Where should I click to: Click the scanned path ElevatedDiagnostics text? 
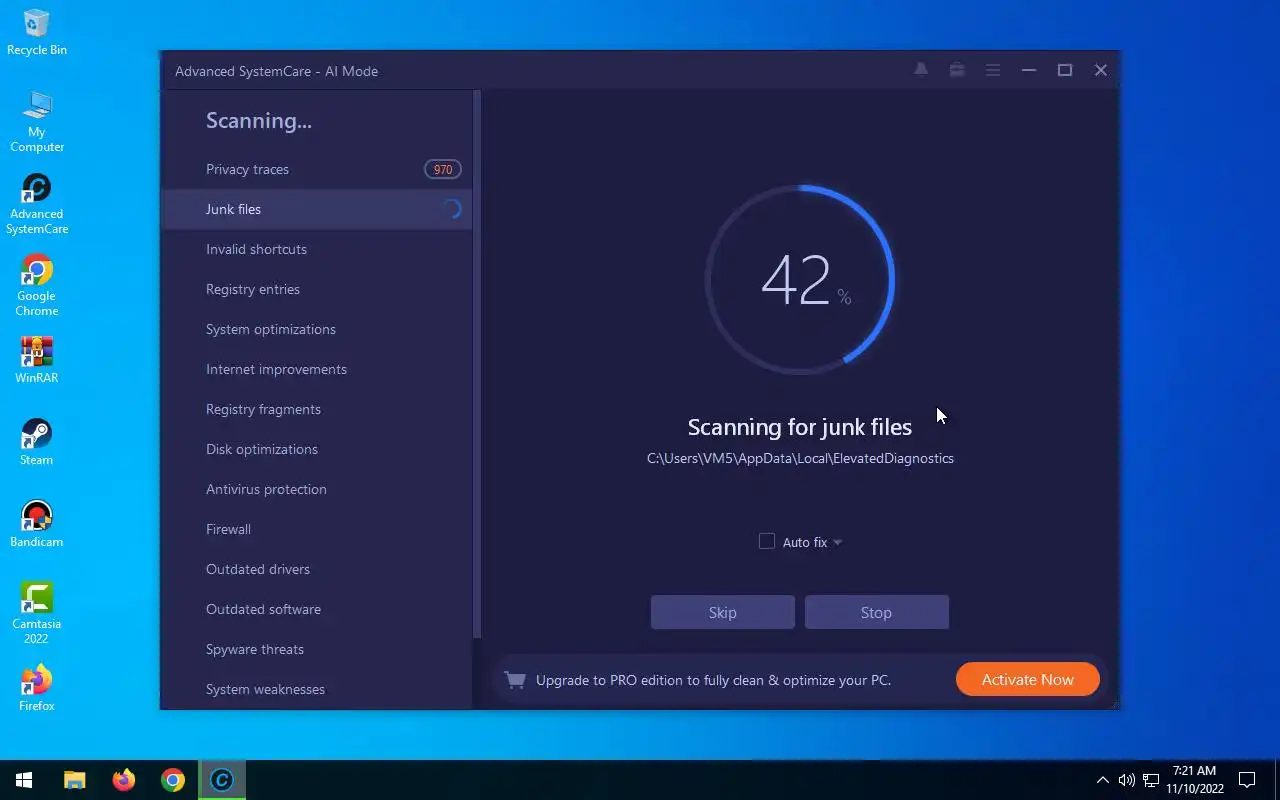pos(800,458)
